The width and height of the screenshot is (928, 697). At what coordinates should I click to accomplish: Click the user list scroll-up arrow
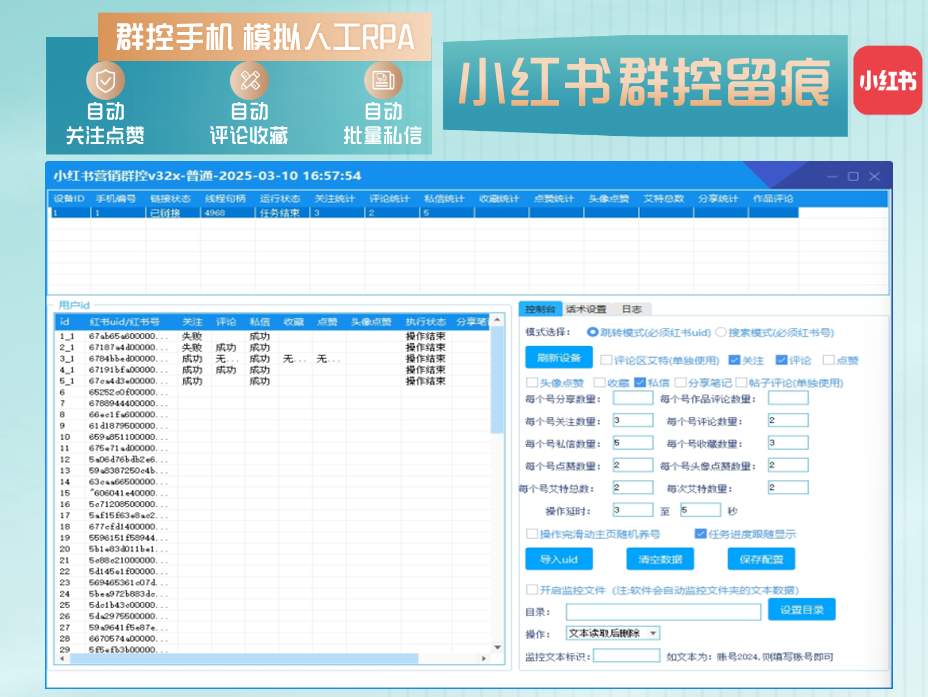tap(497, 320)
